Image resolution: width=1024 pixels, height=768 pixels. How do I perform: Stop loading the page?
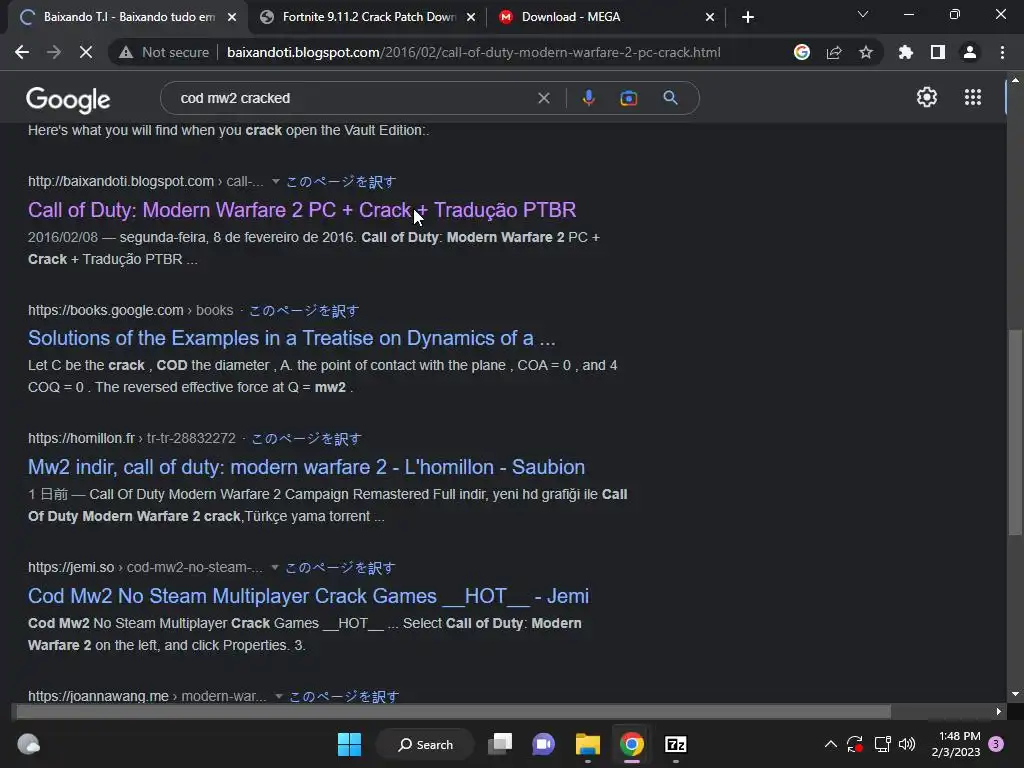click(86, 52)
